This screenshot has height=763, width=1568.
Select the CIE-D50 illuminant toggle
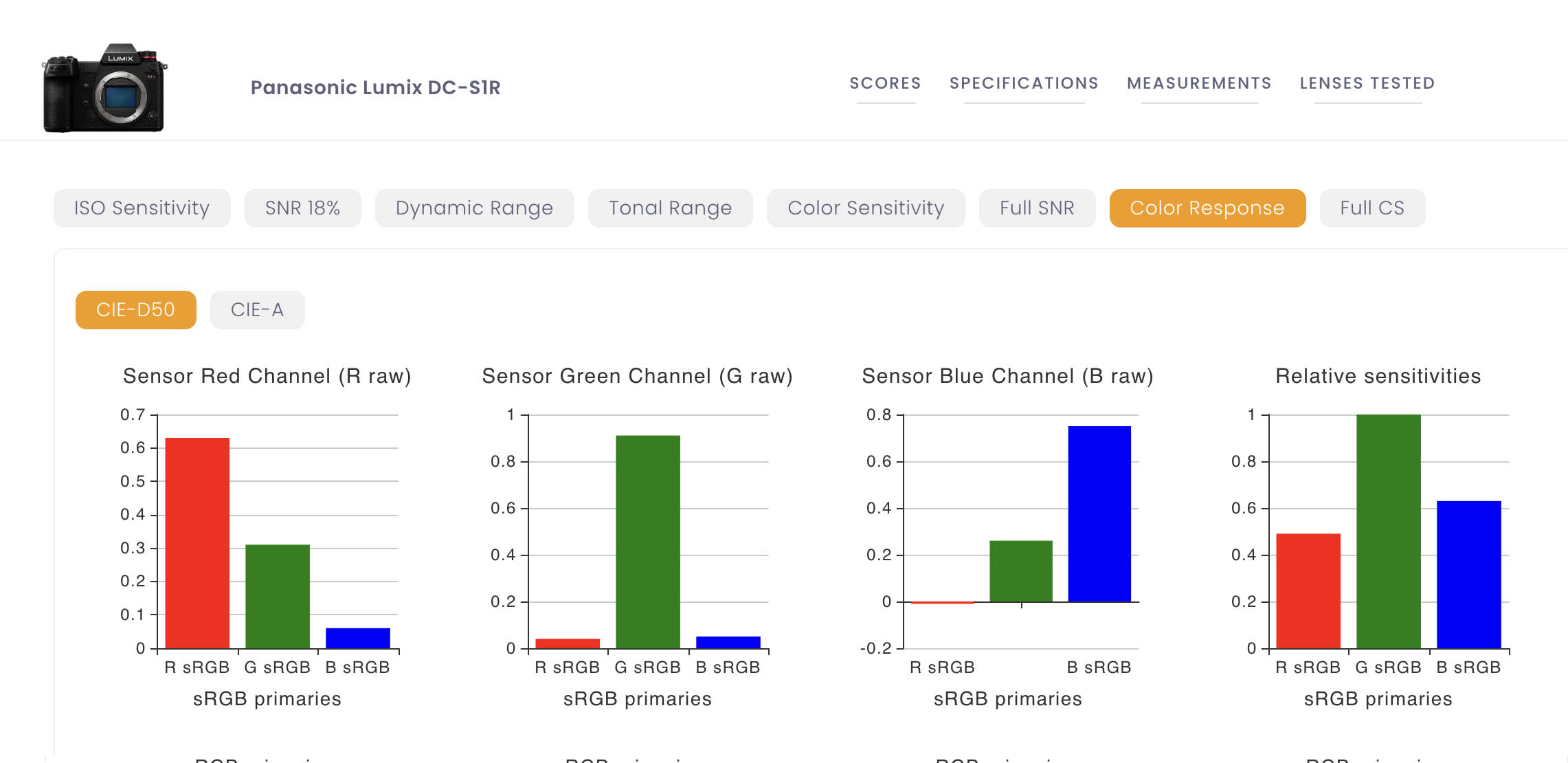click(x=136, y=310)
